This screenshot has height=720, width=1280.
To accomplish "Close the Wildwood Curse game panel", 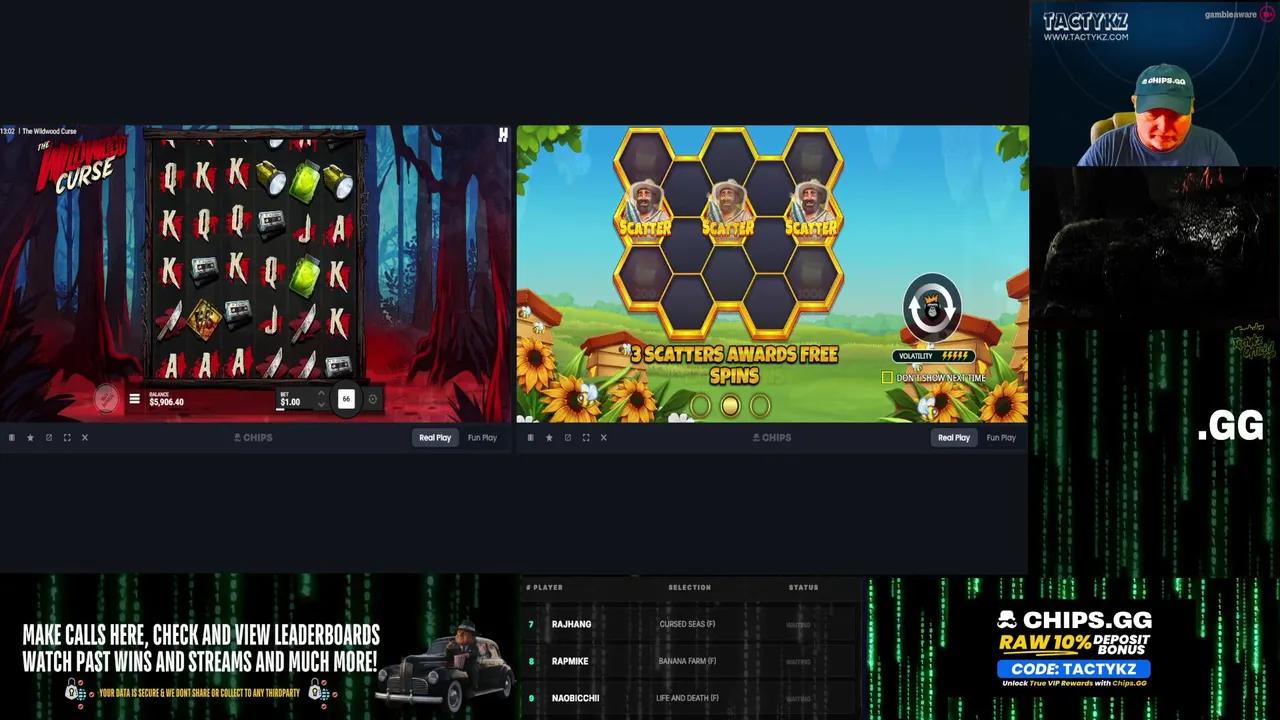I will point(85,437).
